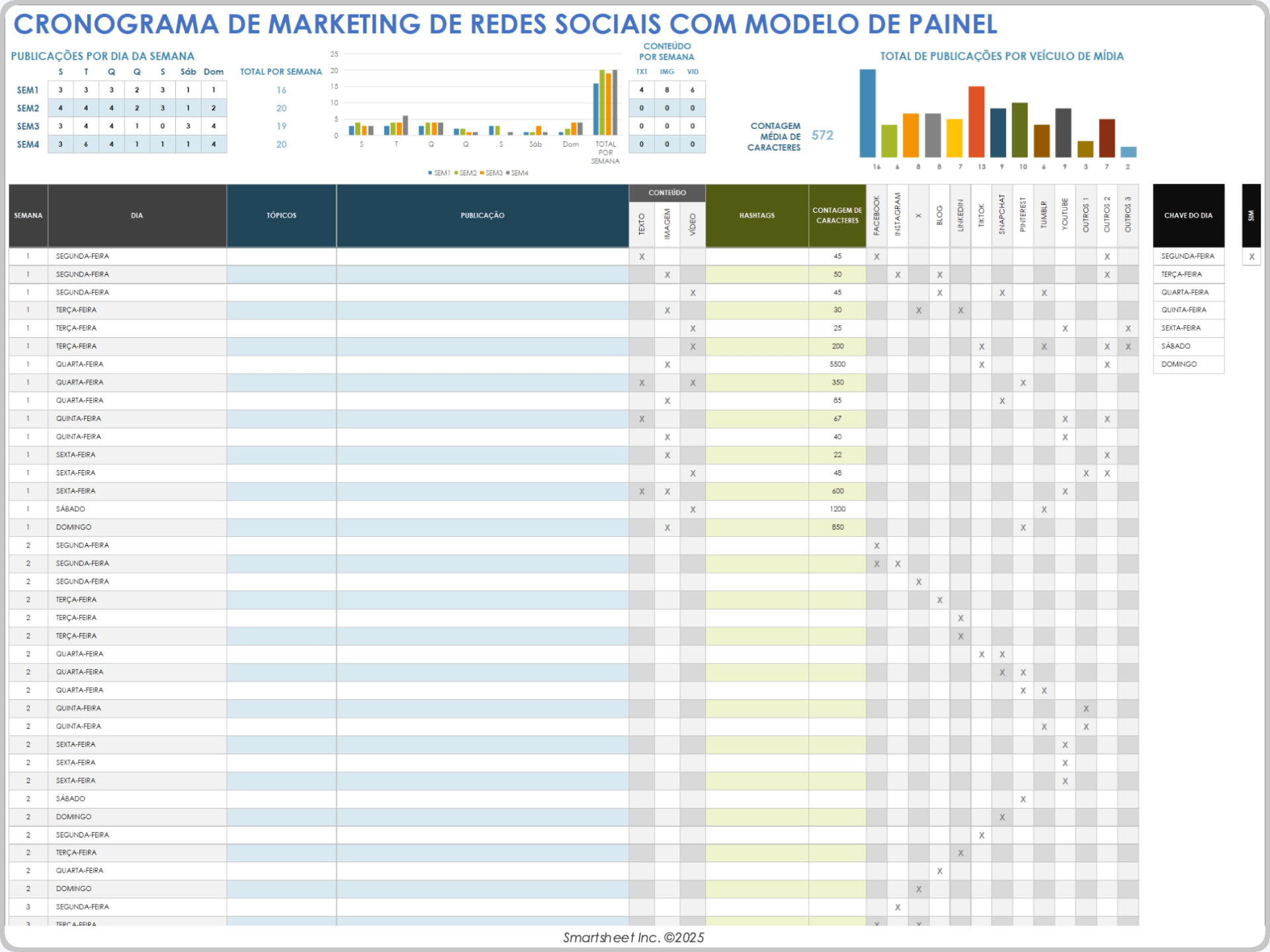Click the rotated TIKTOK column header
The width and height of the screenshot is (1270, 952).
click(982, 216)
